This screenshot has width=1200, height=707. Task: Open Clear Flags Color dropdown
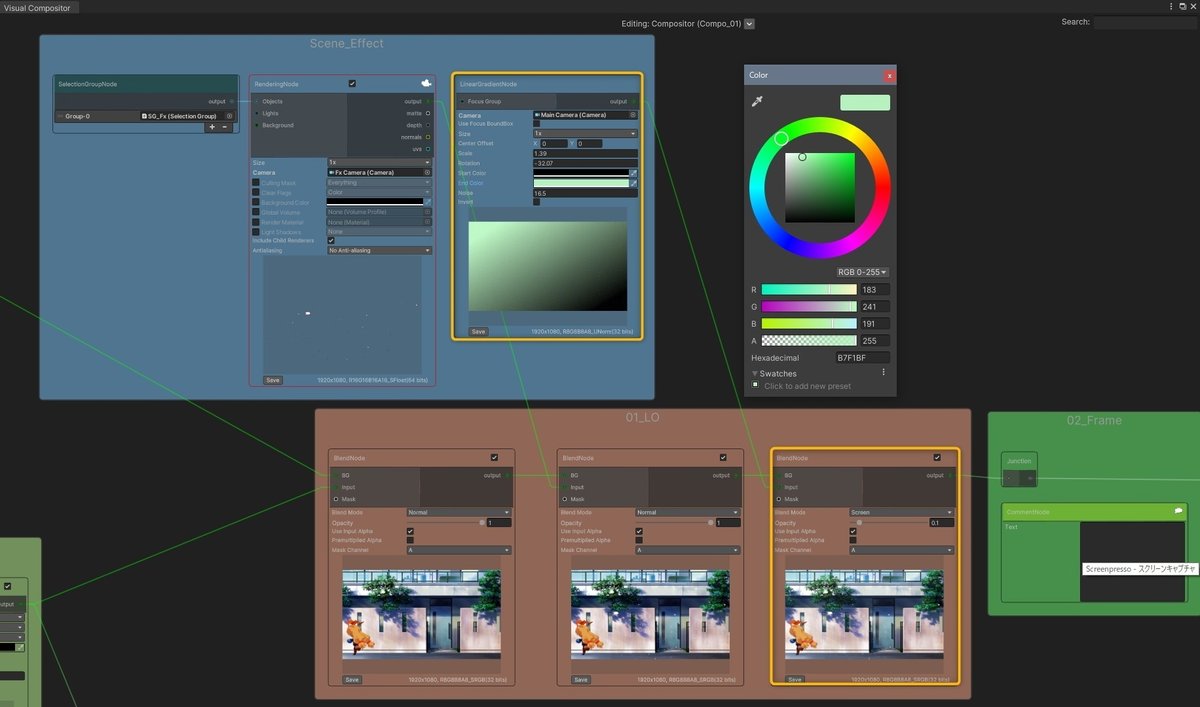click(380, 192)
